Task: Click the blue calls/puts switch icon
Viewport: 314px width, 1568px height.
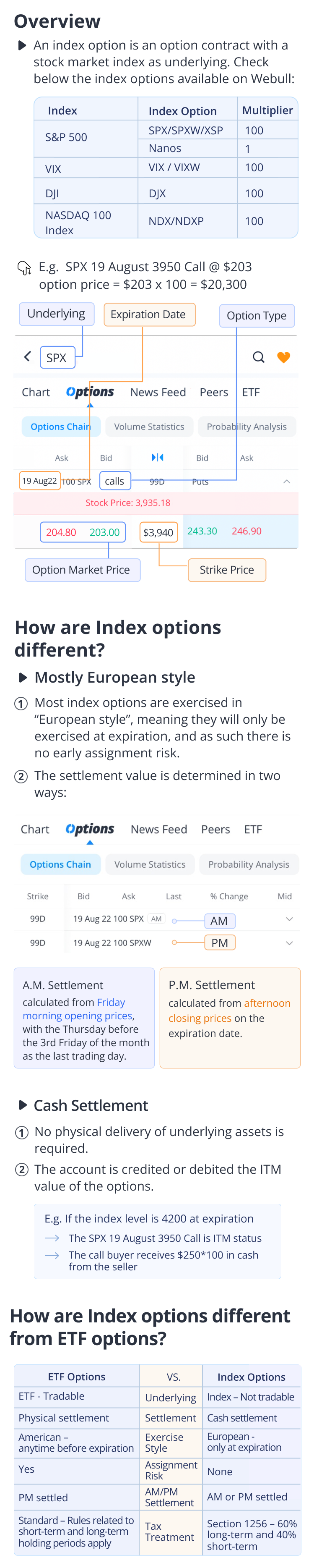Action: [157, 457]
